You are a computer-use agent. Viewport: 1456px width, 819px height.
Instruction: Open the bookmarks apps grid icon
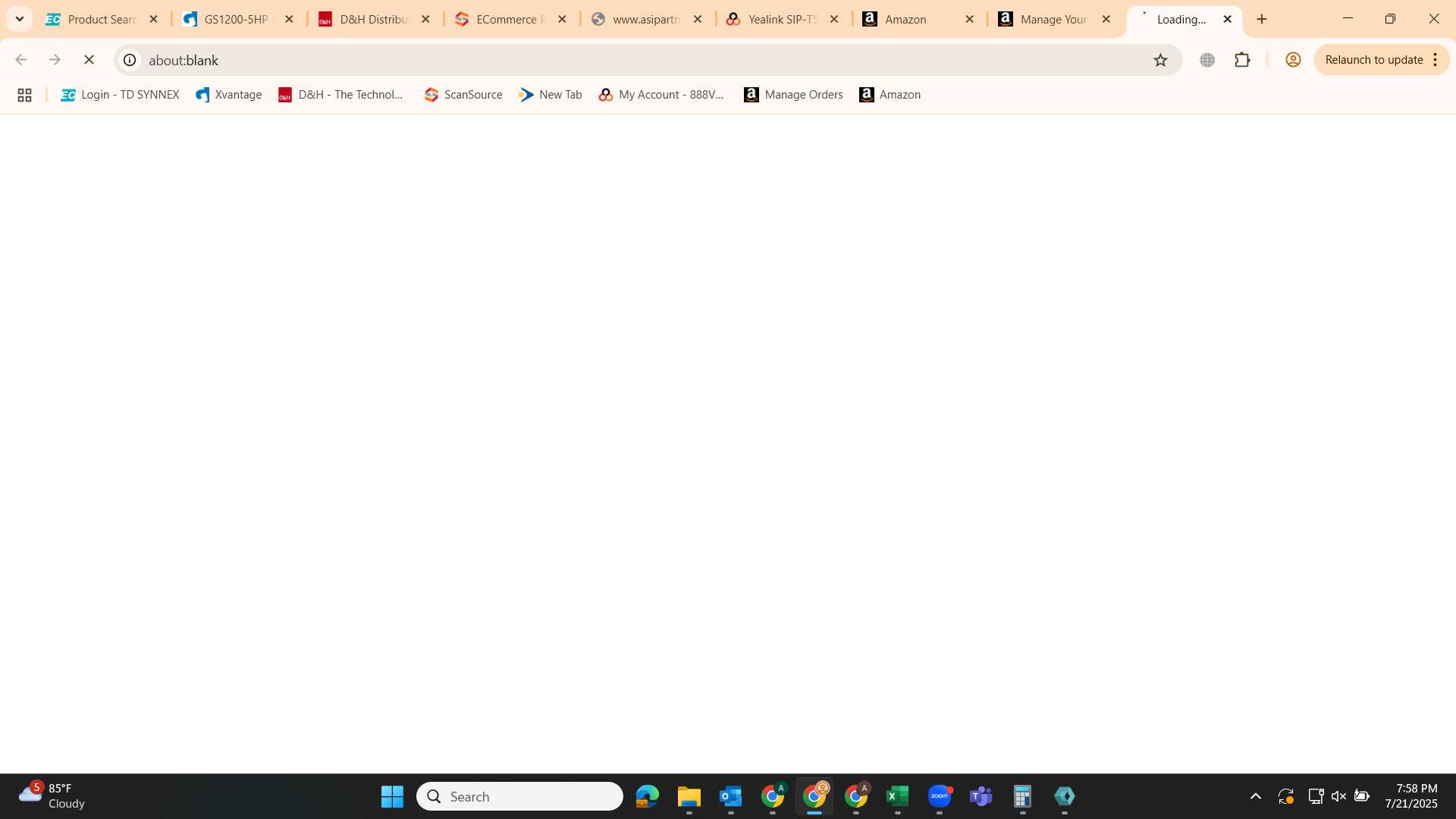click(24, 95)
